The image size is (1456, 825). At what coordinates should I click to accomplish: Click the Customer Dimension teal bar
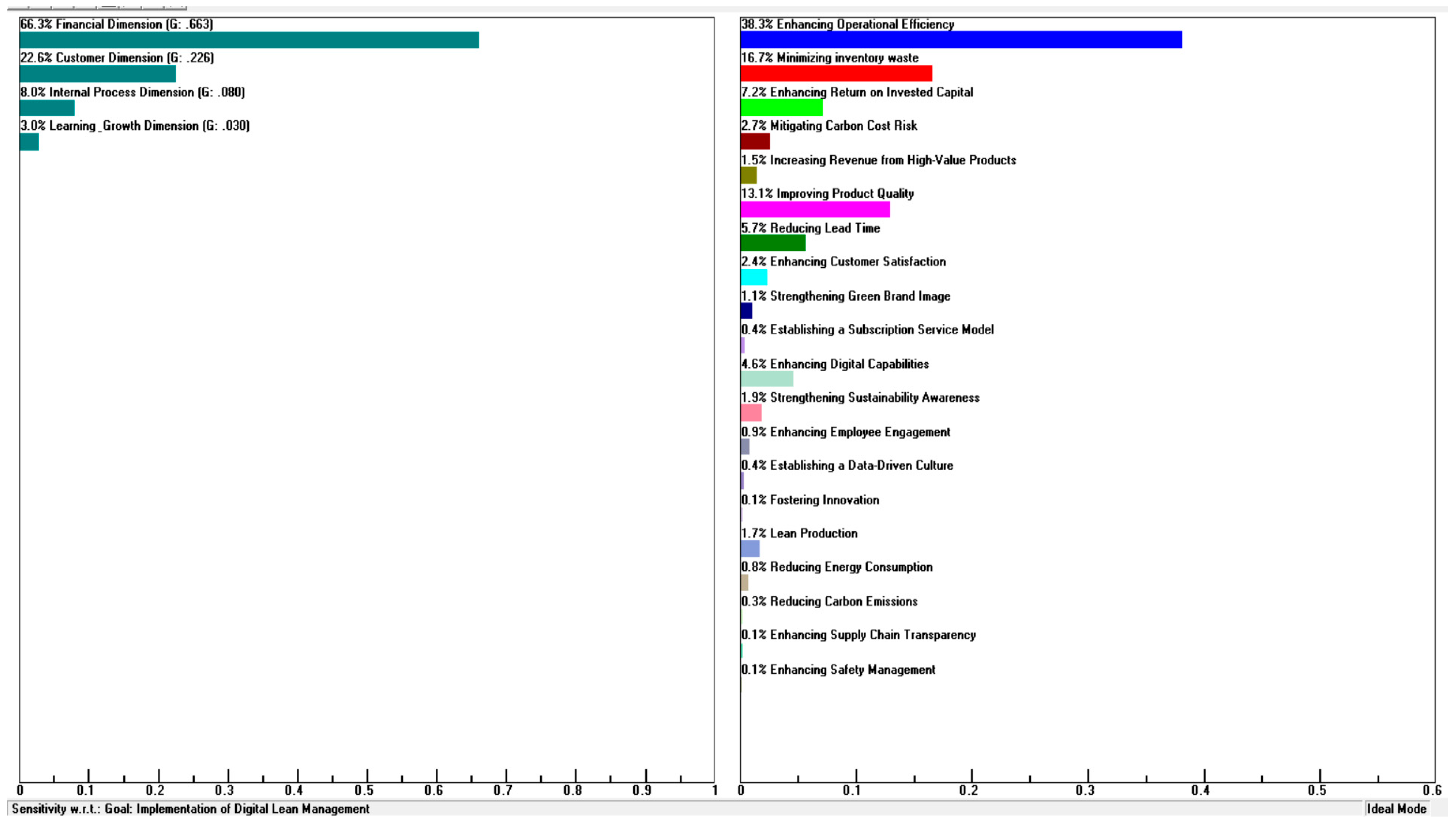tap(98, 74)
